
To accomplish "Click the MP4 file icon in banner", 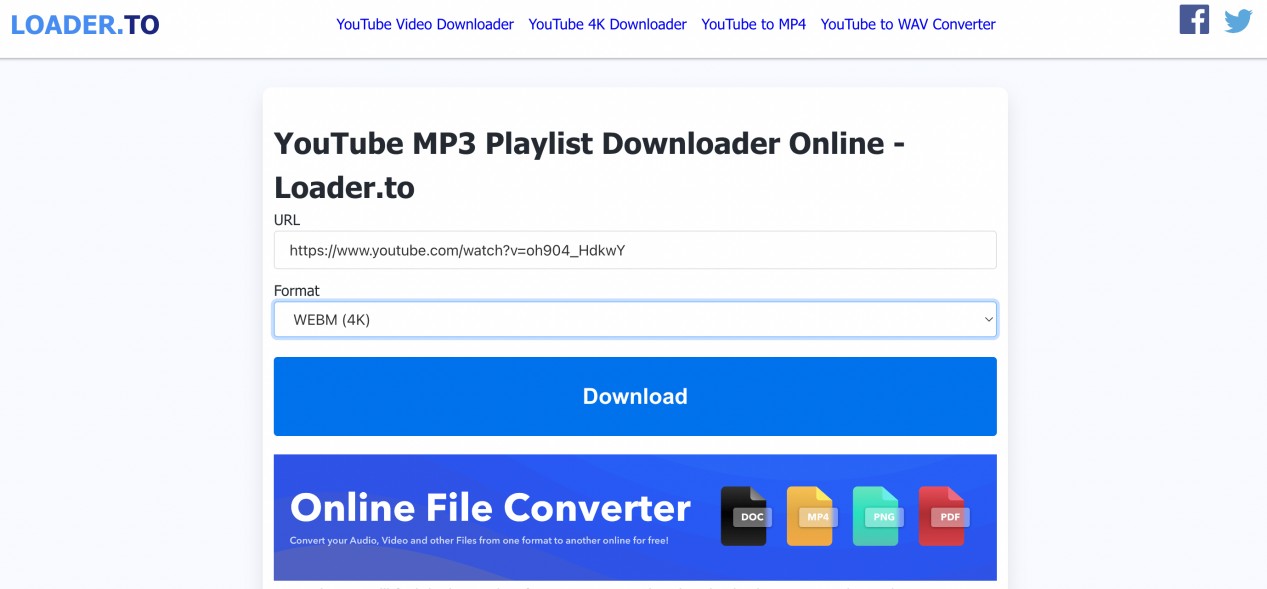I will (x=811, y=516).
